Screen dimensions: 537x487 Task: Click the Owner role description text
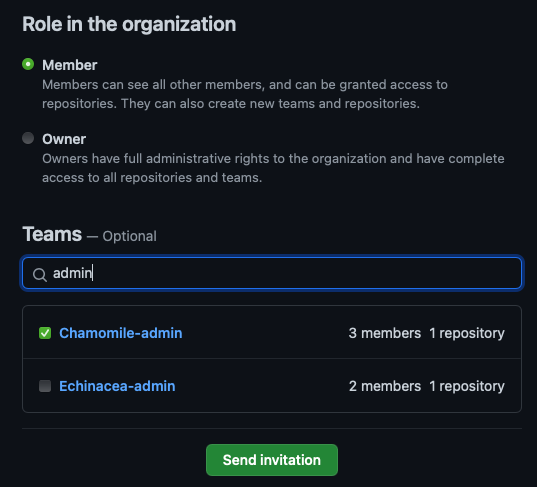[273, 168]
